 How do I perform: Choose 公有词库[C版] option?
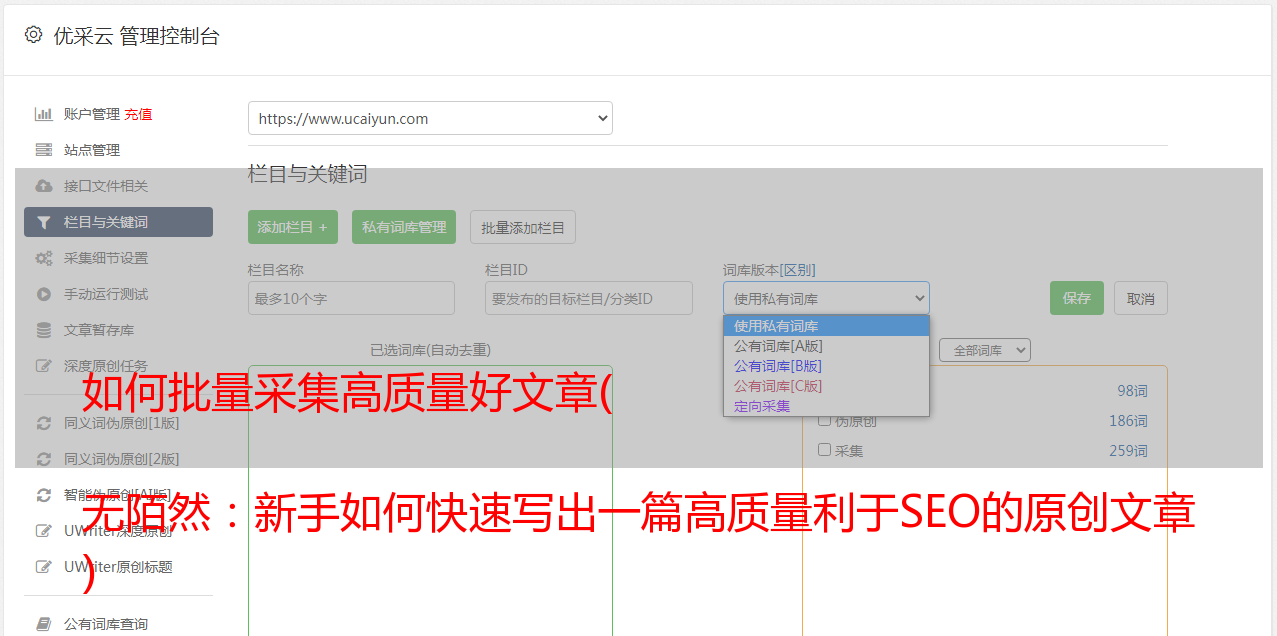point(826,386)
